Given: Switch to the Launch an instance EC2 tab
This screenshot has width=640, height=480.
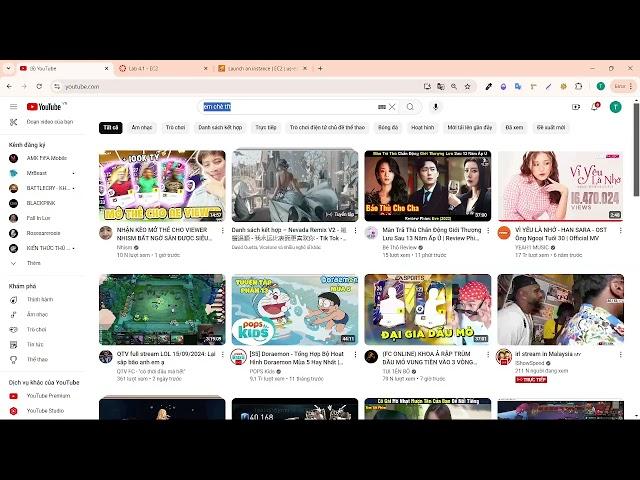Looking at the screenshot, I should [x=262, y=69].
